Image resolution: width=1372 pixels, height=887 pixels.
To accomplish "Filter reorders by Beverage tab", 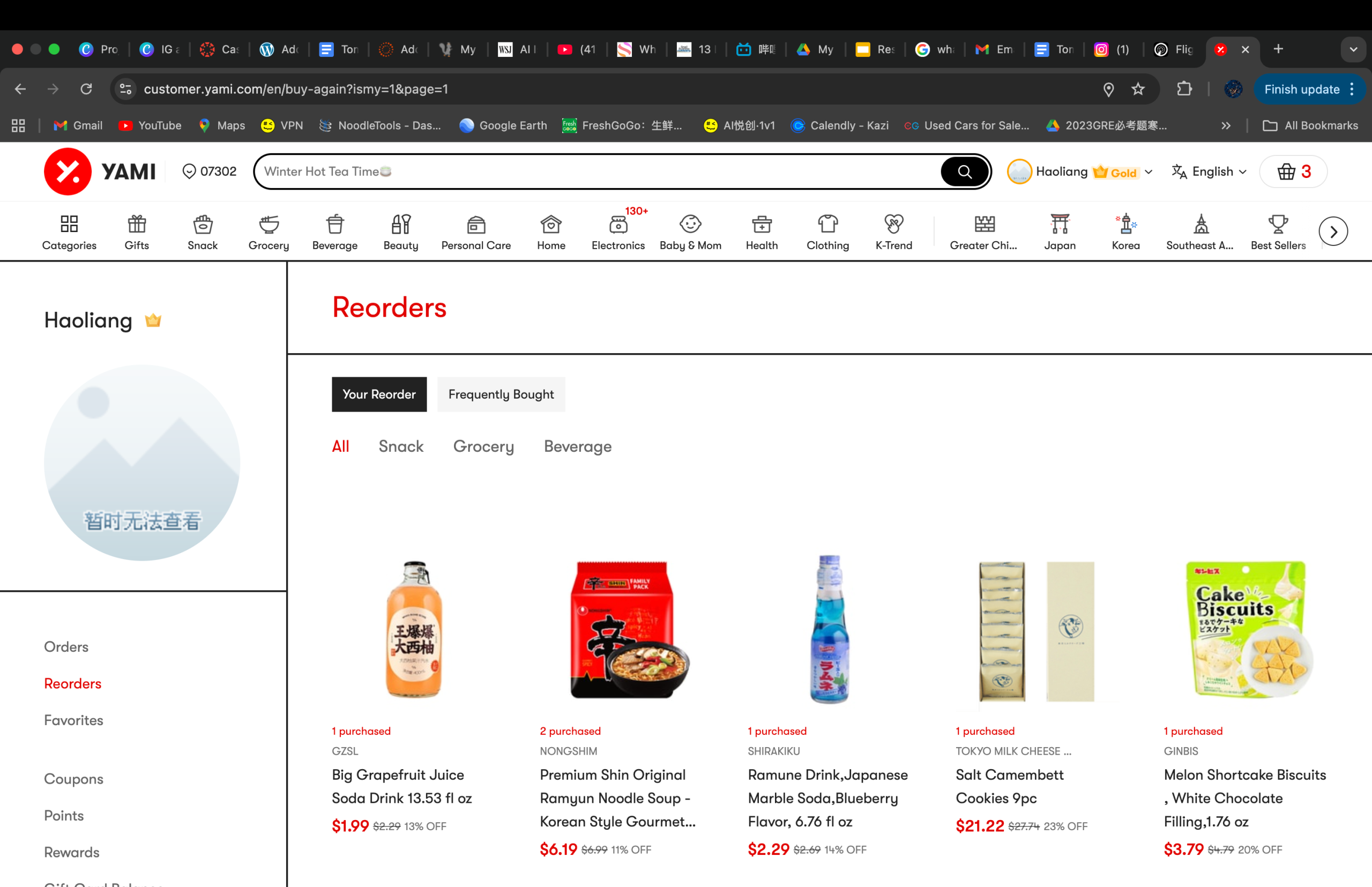I will (577, 446).
